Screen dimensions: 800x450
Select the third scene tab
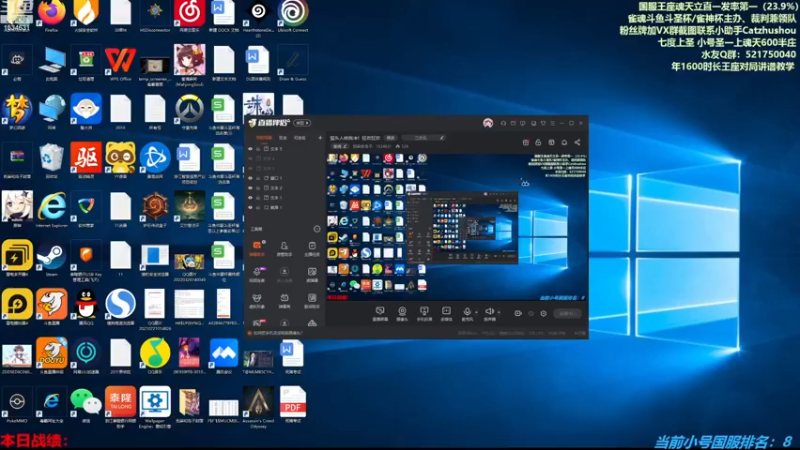[299, 138]
